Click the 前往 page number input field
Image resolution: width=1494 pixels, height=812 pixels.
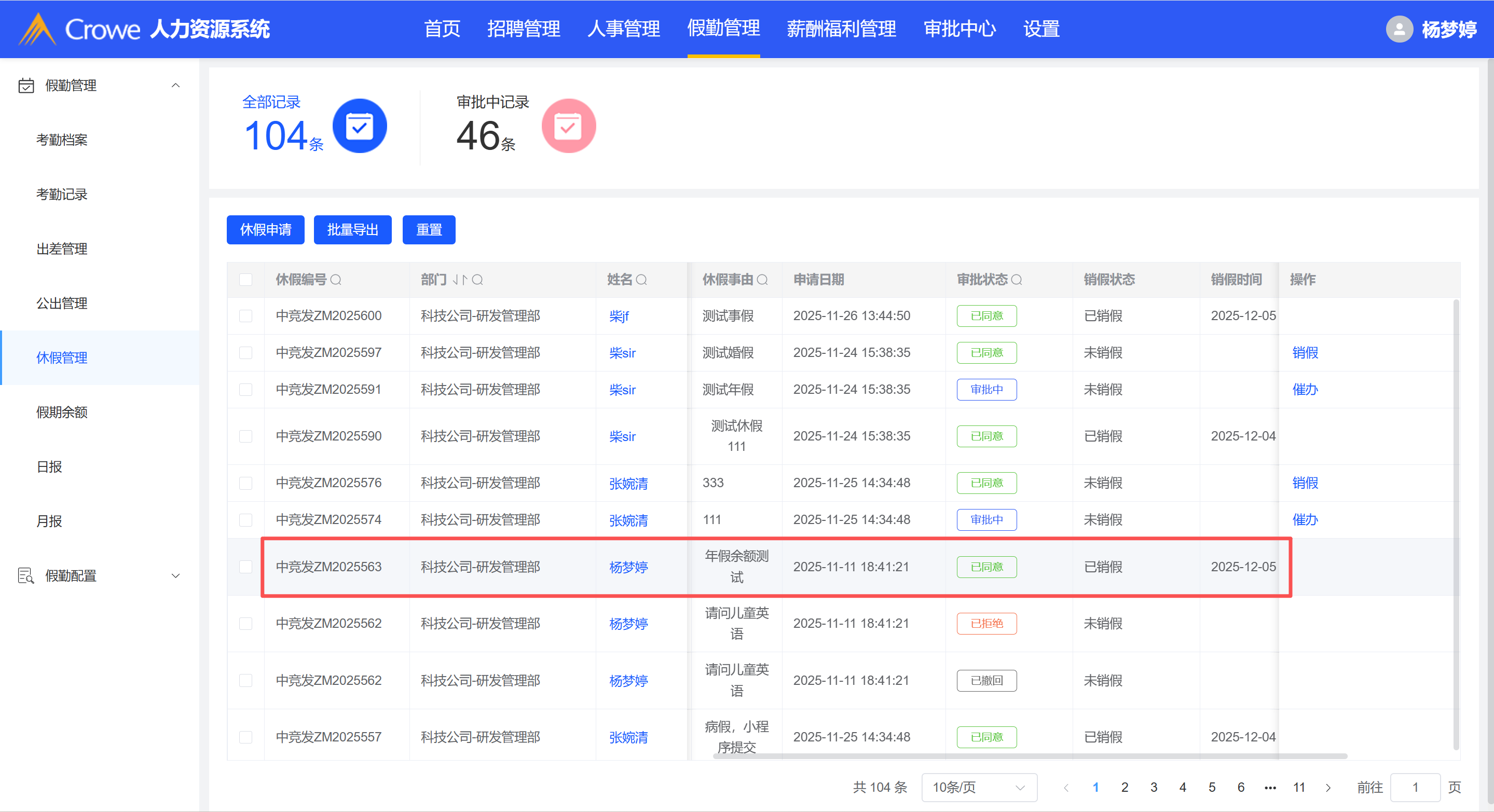(1415, 787)
